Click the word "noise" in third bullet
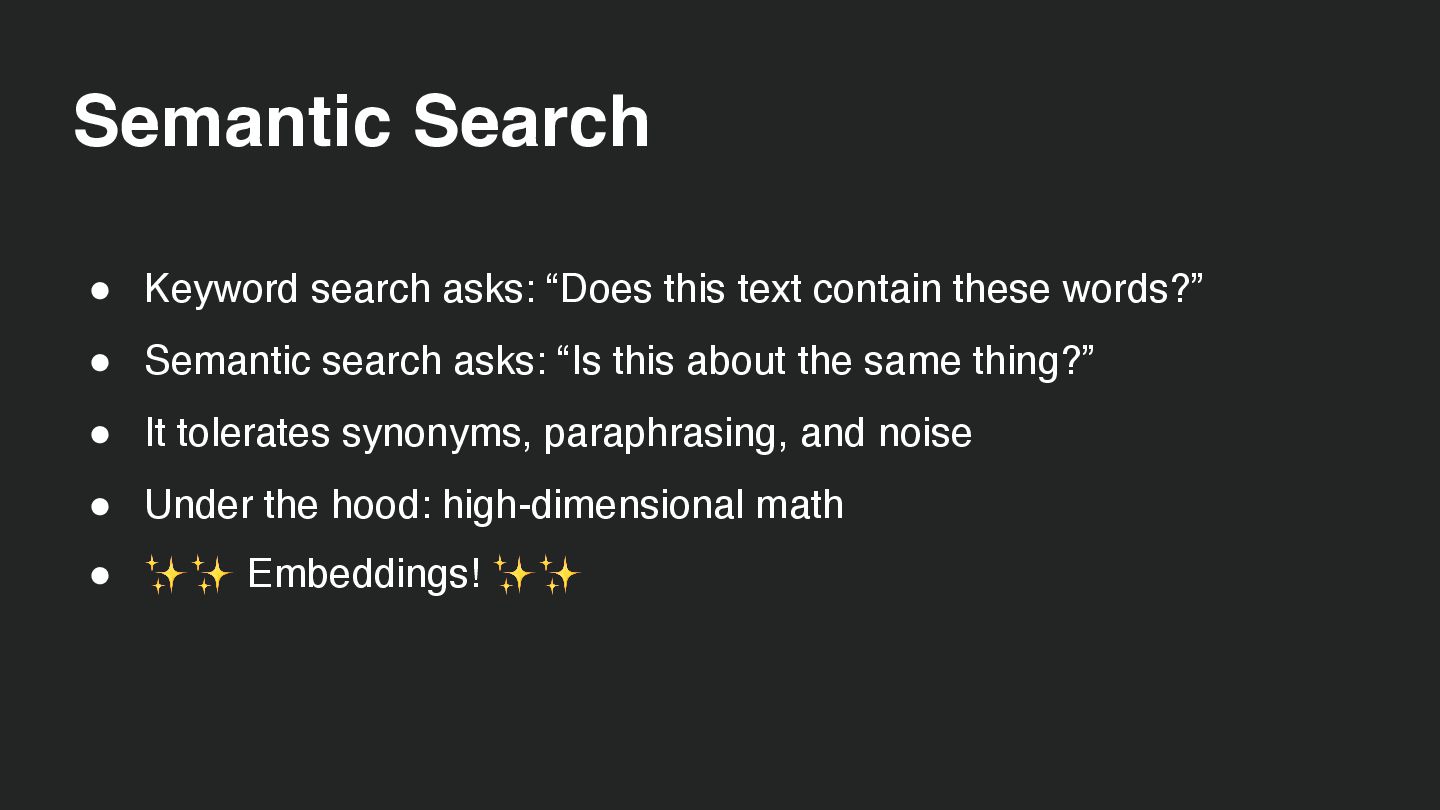Viewport: 1440px width, 810px height. (925, 433)
